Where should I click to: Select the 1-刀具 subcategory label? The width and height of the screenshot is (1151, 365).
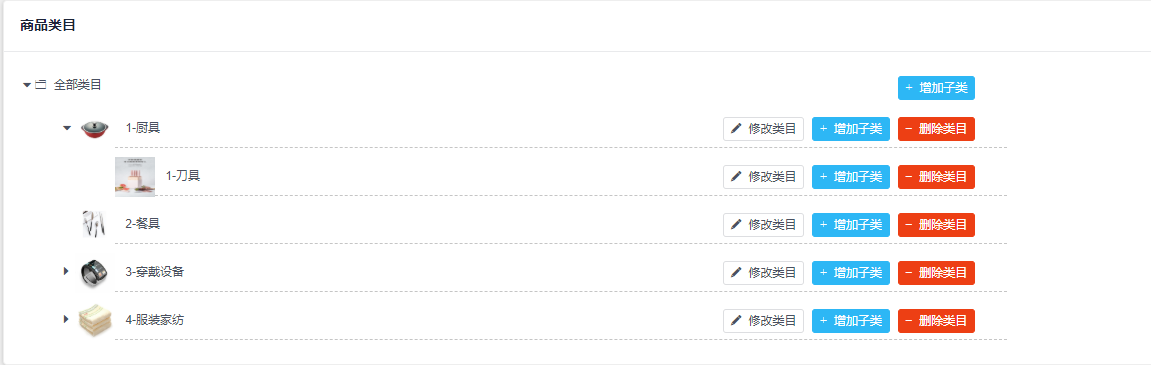(183, 176)
